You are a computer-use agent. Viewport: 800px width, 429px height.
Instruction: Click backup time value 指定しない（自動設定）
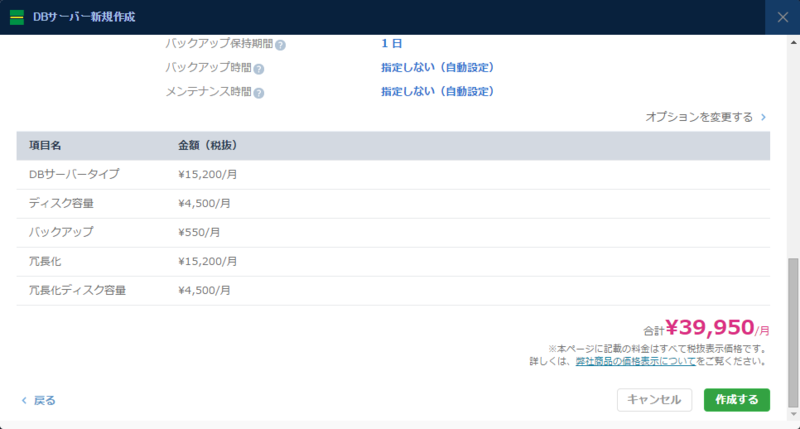point(437,67)
